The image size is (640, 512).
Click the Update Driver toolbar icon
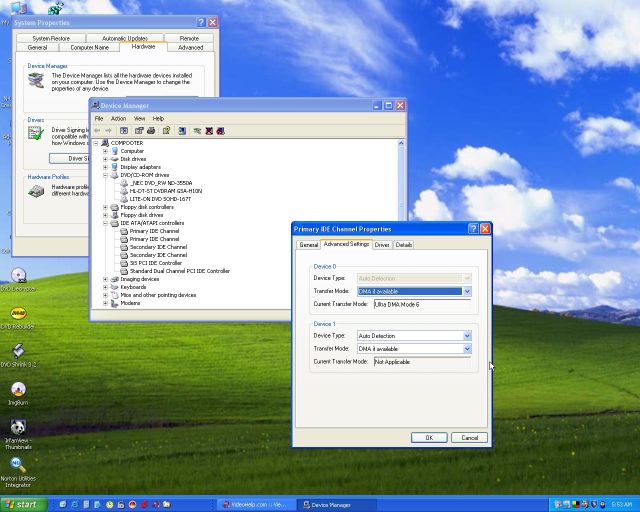[198, 131]
